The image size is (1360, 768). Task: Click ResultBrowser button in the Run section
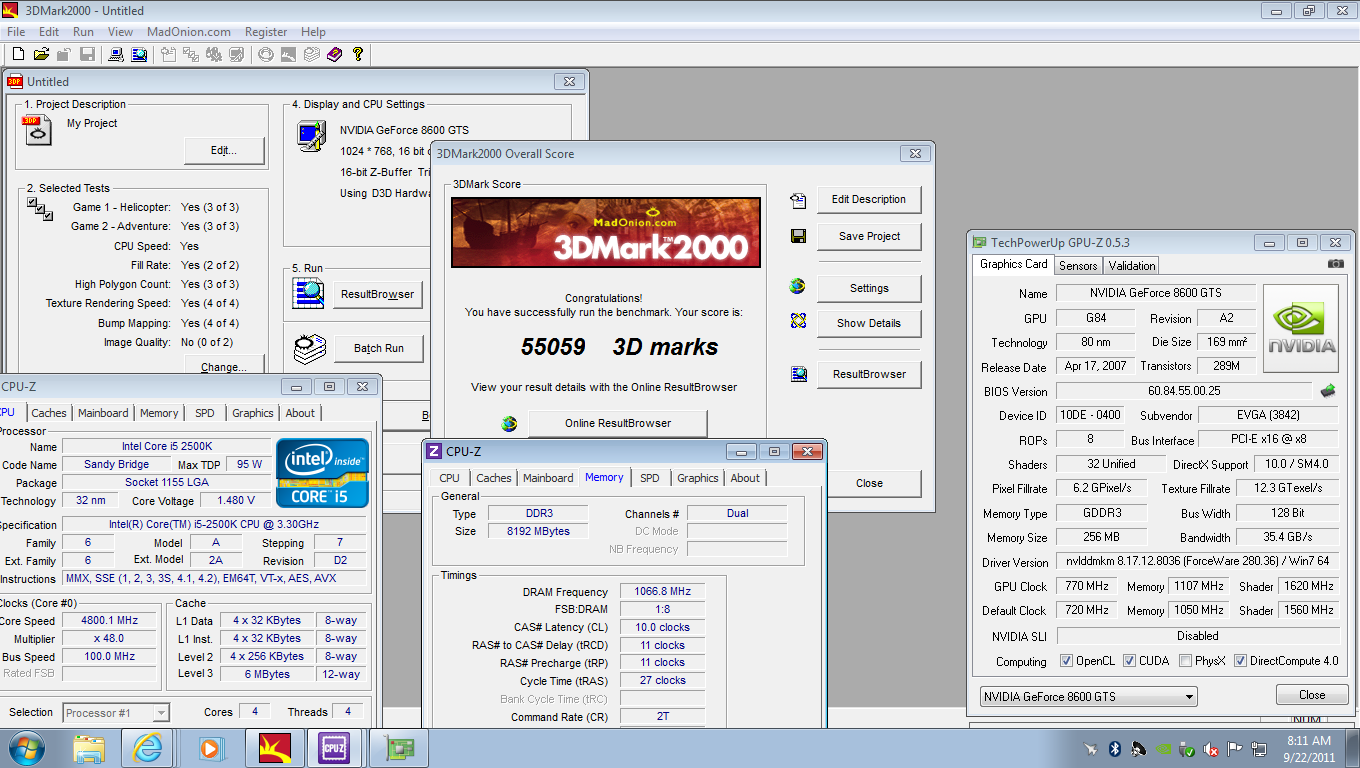[x=377, y=294]
